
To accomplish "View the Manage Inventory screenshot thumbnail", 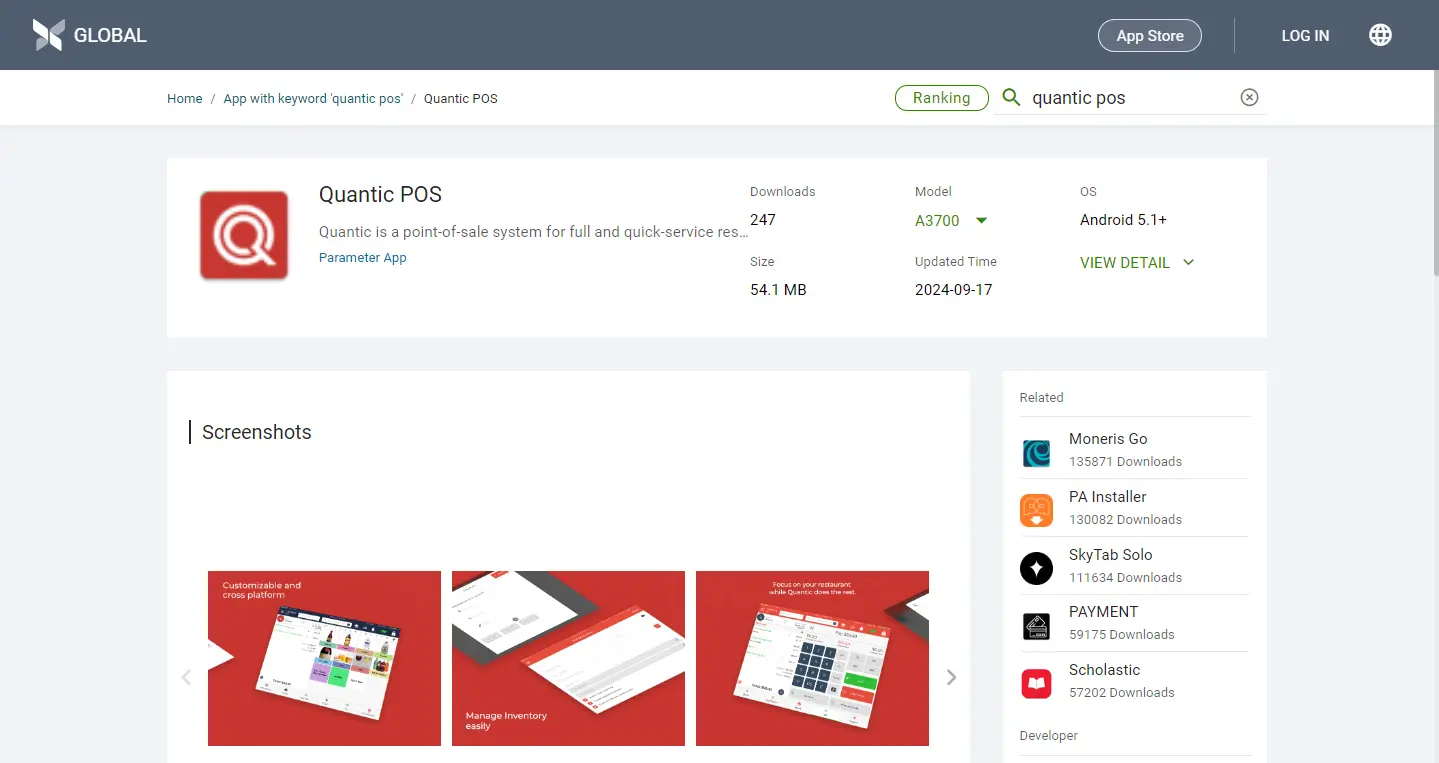I will [x=567, y=657].
